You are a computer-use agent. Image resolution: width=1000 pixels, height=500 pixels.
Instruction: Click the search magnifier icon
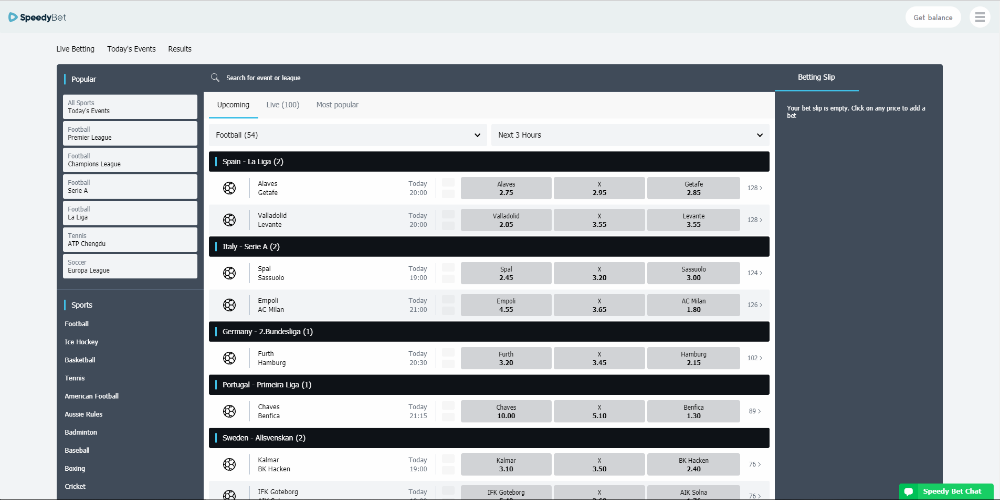coord(215,77)
